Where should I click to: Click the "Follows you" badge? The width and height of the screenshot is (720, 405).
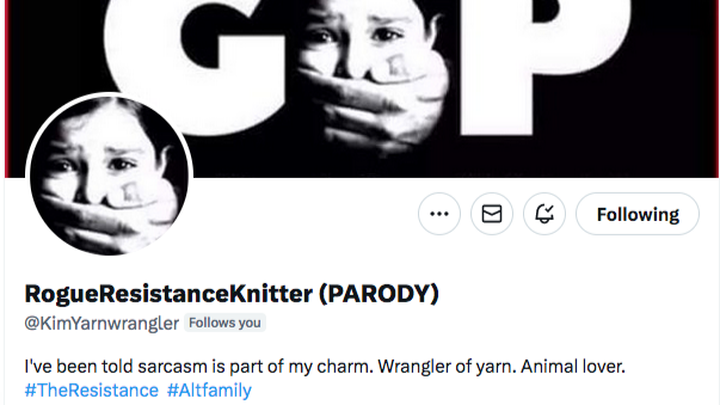pyautogui.click(x=225, y=323)
